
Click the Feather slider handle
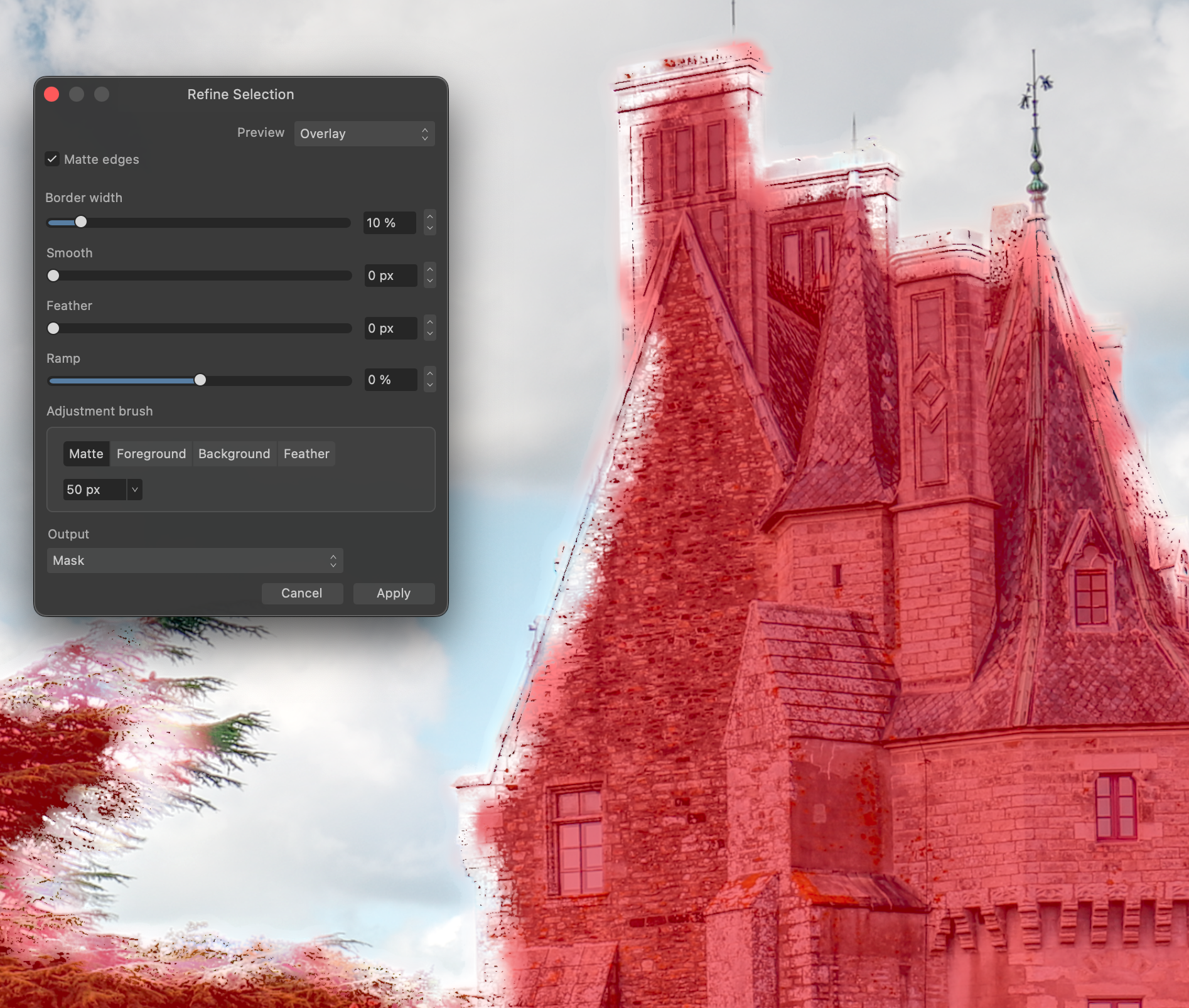53,328
